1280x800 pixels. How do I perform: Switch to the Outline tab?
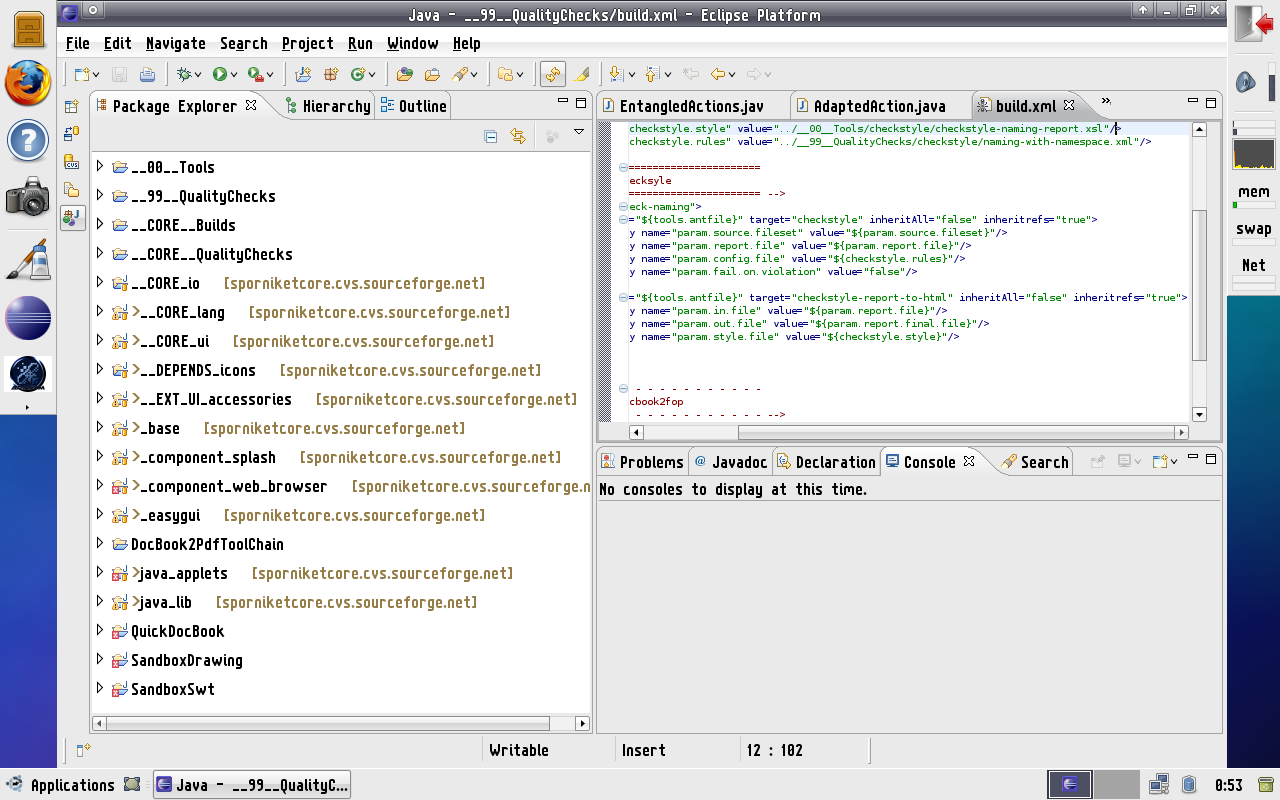[413, 106]
